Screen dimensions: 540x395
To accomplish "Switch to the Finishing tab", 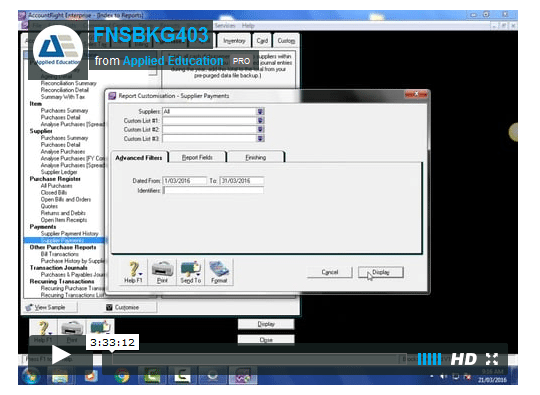I will (256, 157).
